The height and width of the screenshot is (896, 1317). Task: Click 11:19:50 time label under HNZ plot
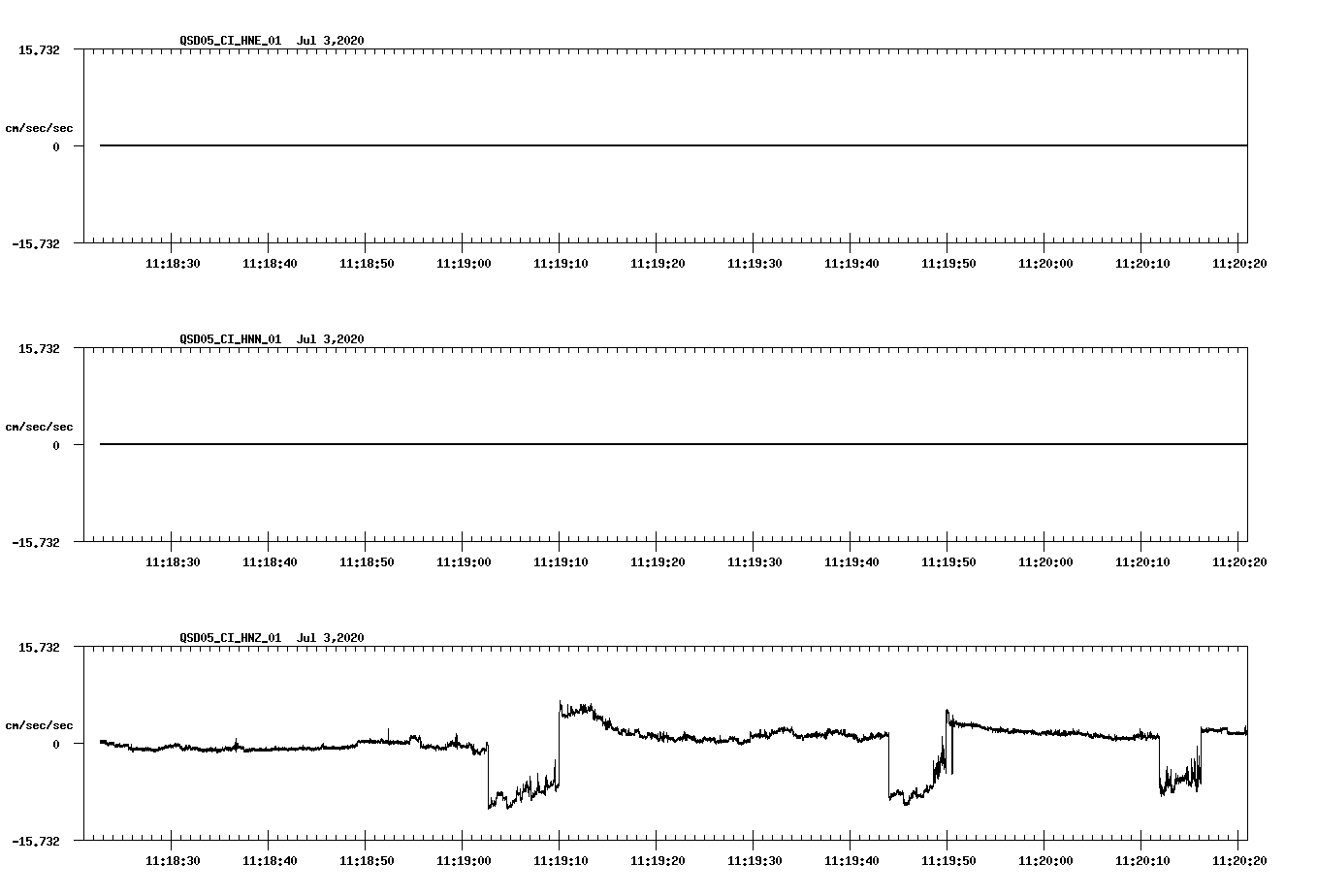click(x=948, y=860)
